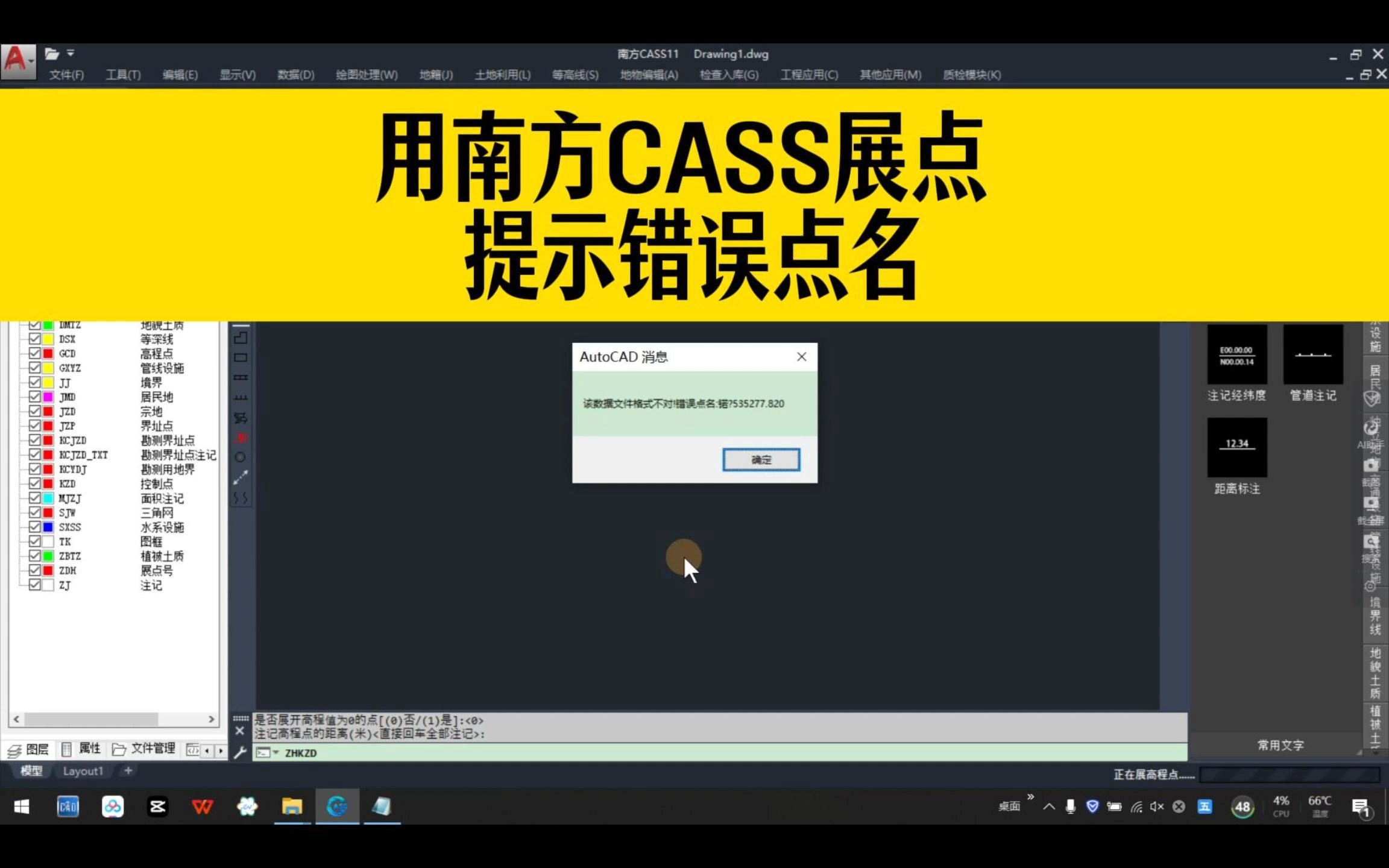
Task: Click the panel tabs scroll-right arrow
Action: click(221, 750)
